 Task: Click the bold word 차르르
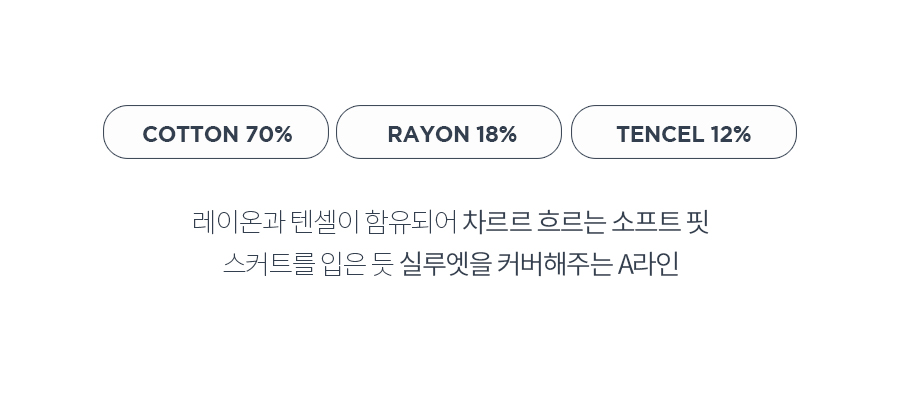tap(497, 222)
